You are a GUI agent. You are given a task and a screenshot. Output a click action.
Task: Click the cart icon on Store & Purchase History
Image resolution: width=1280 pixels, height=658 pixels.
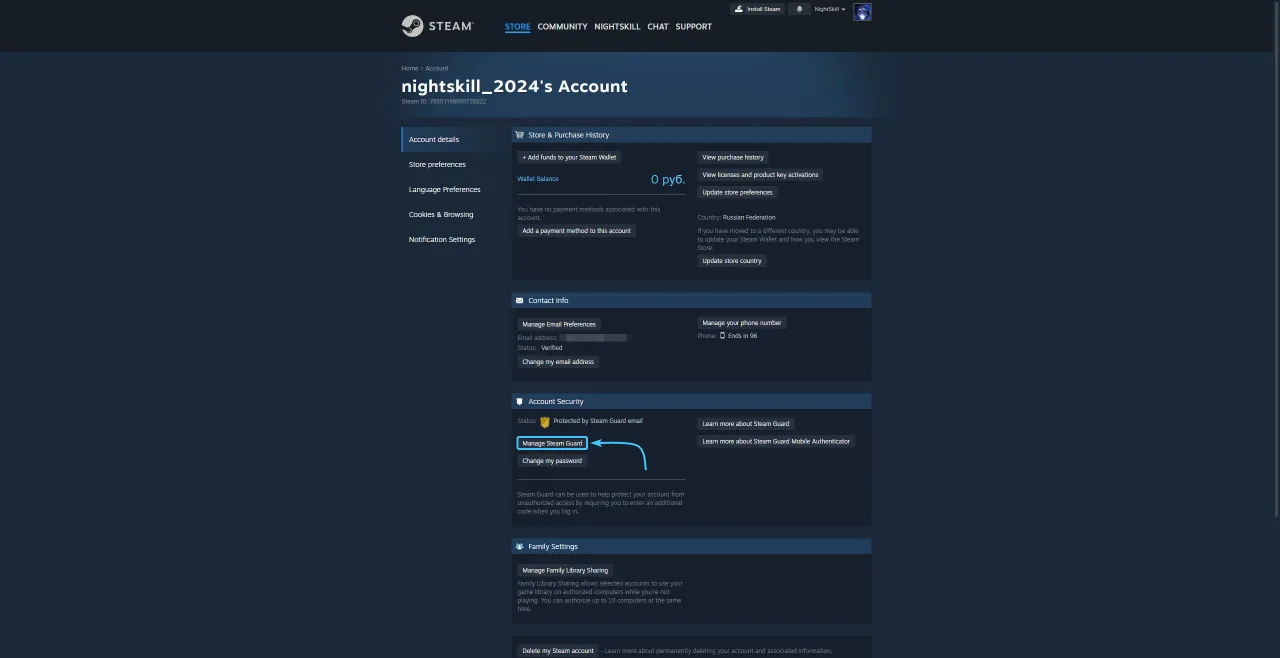520,134
